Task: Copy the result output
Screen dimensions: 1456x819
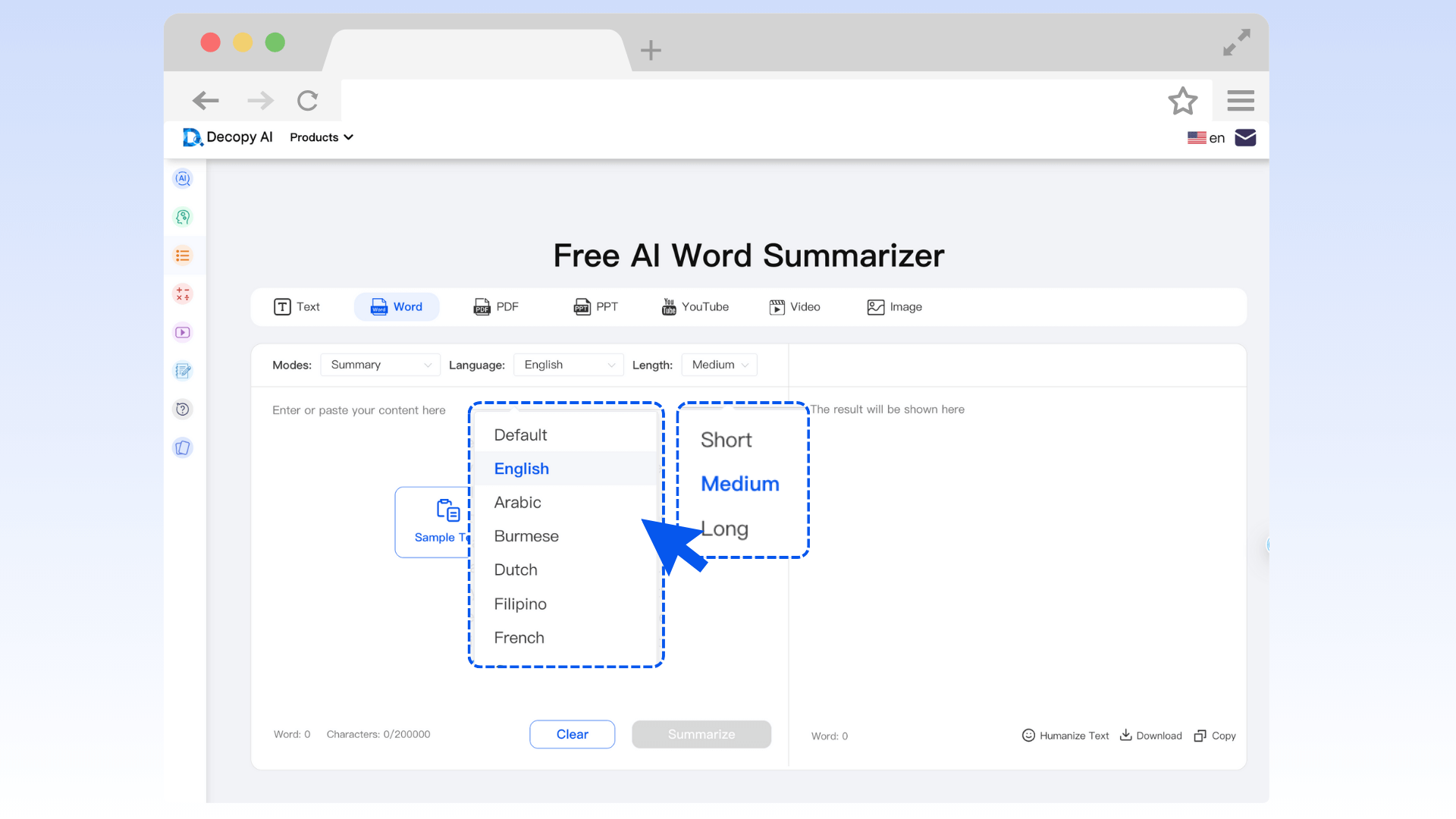Action: click(1215, 736)
